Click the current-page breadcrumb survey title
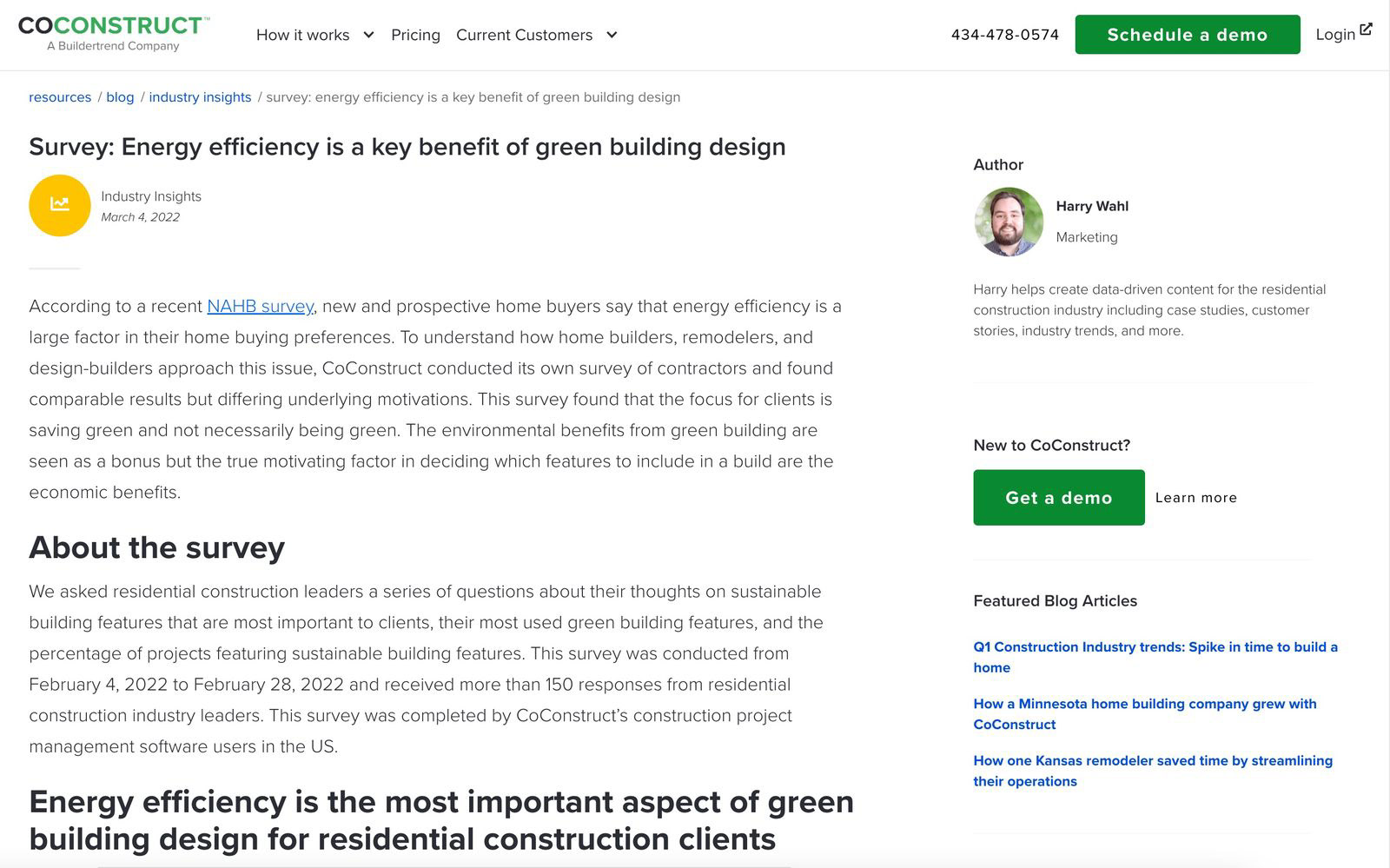Screen dimensions: 1390x868 point(473,97)
